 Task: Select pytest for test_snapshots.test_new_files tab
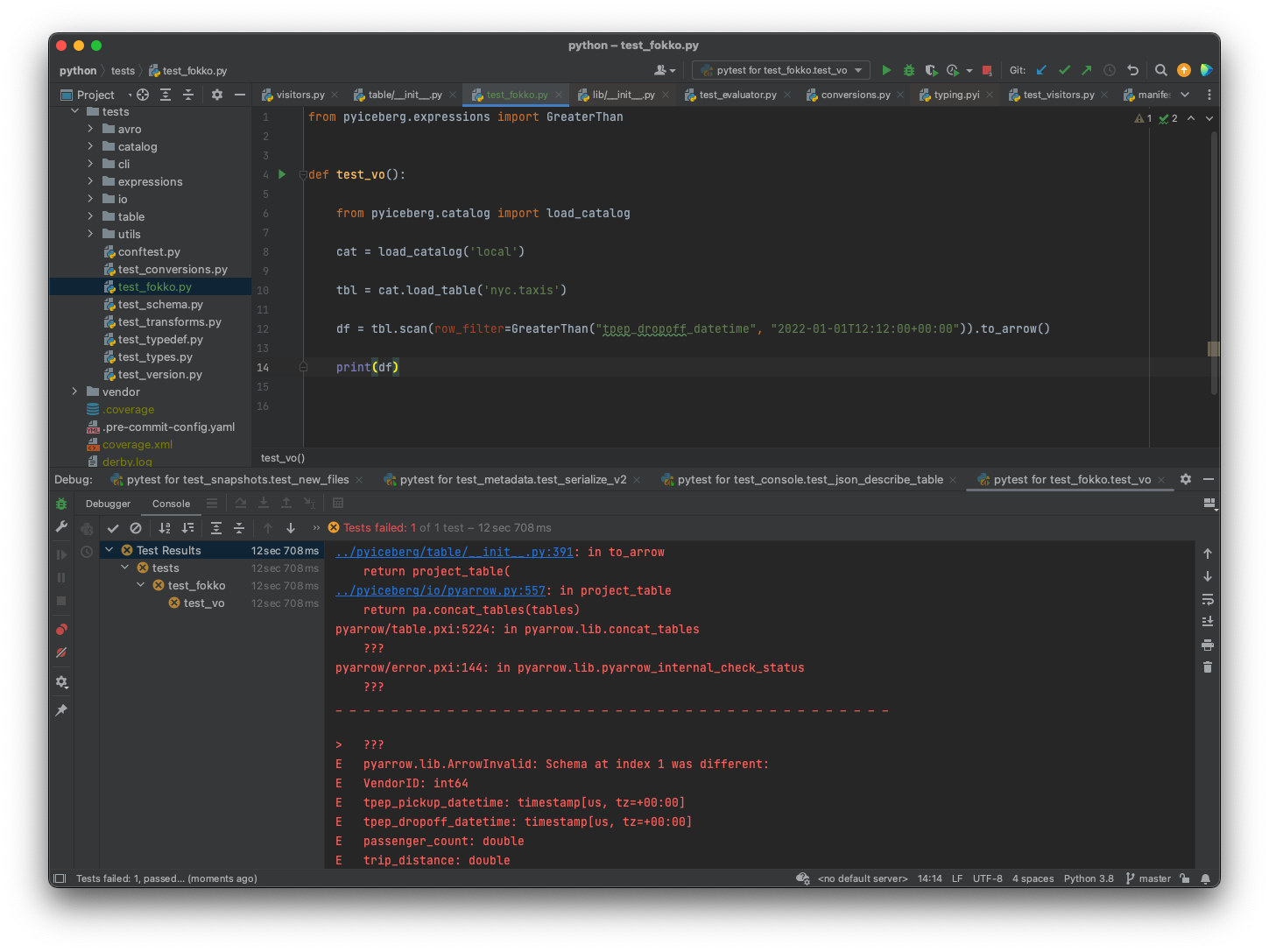[x=237, y=479]
